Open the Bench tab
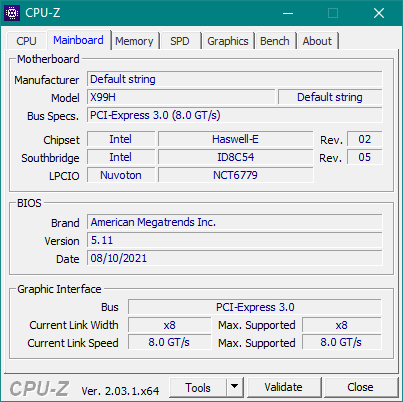 pyautogui.click(x=275, y=41)
